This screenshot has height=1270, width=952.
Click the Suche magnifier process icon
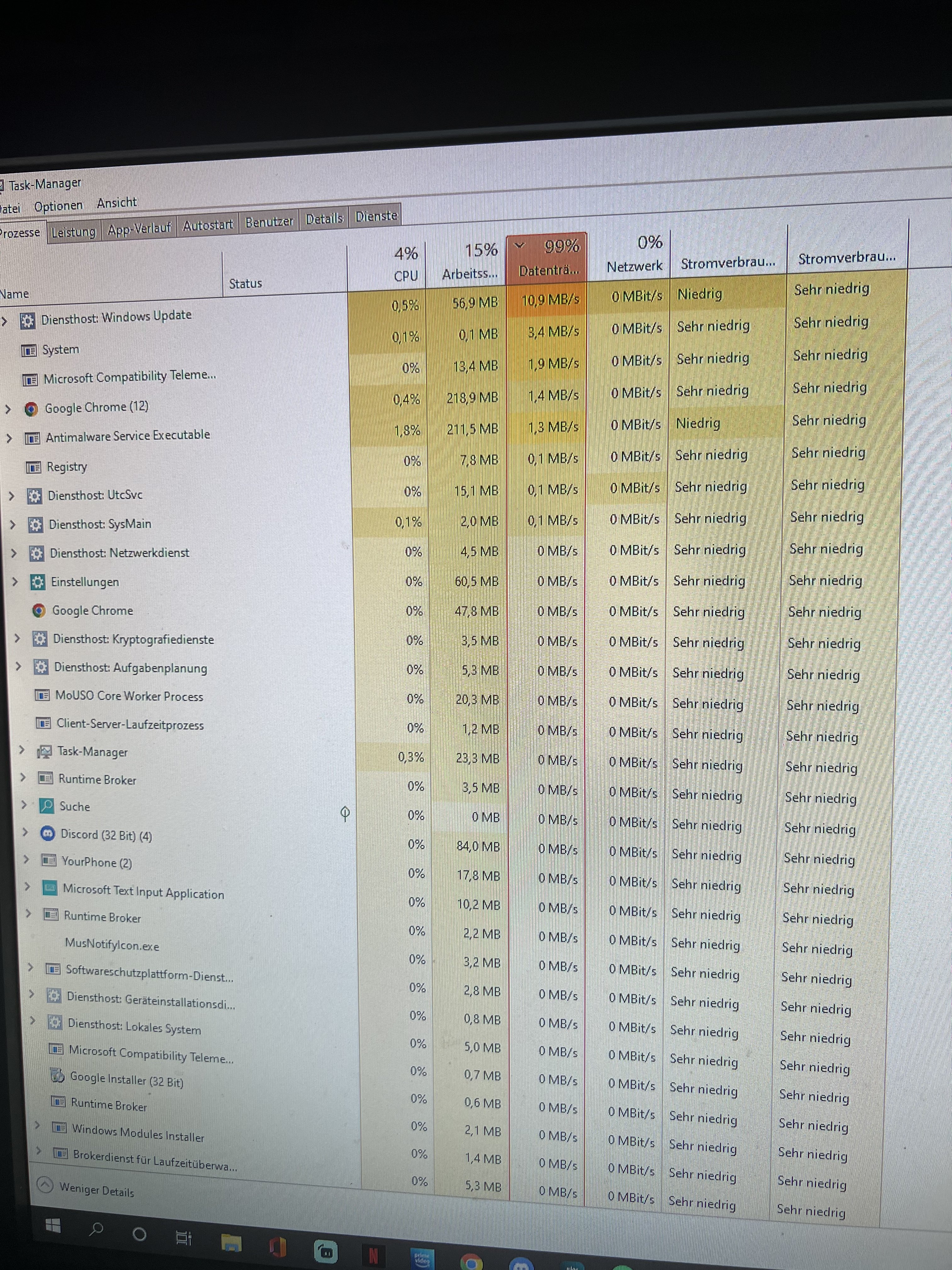coord(47,805)
